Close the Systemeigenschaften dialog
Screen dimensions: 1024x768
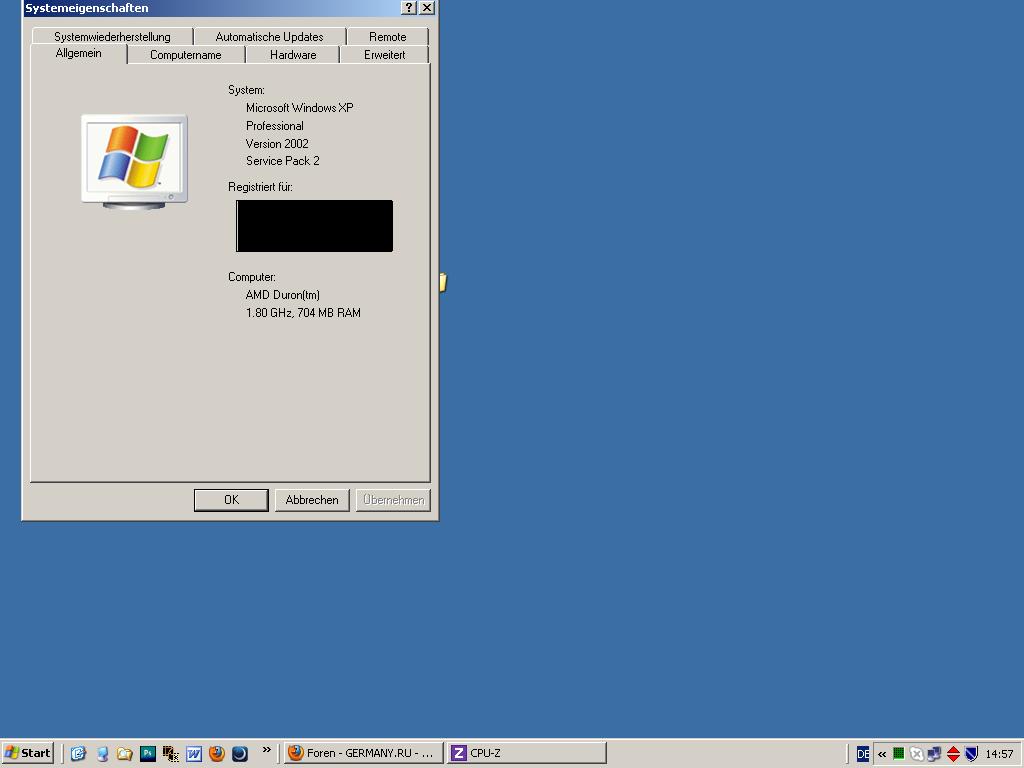(426, 7)
